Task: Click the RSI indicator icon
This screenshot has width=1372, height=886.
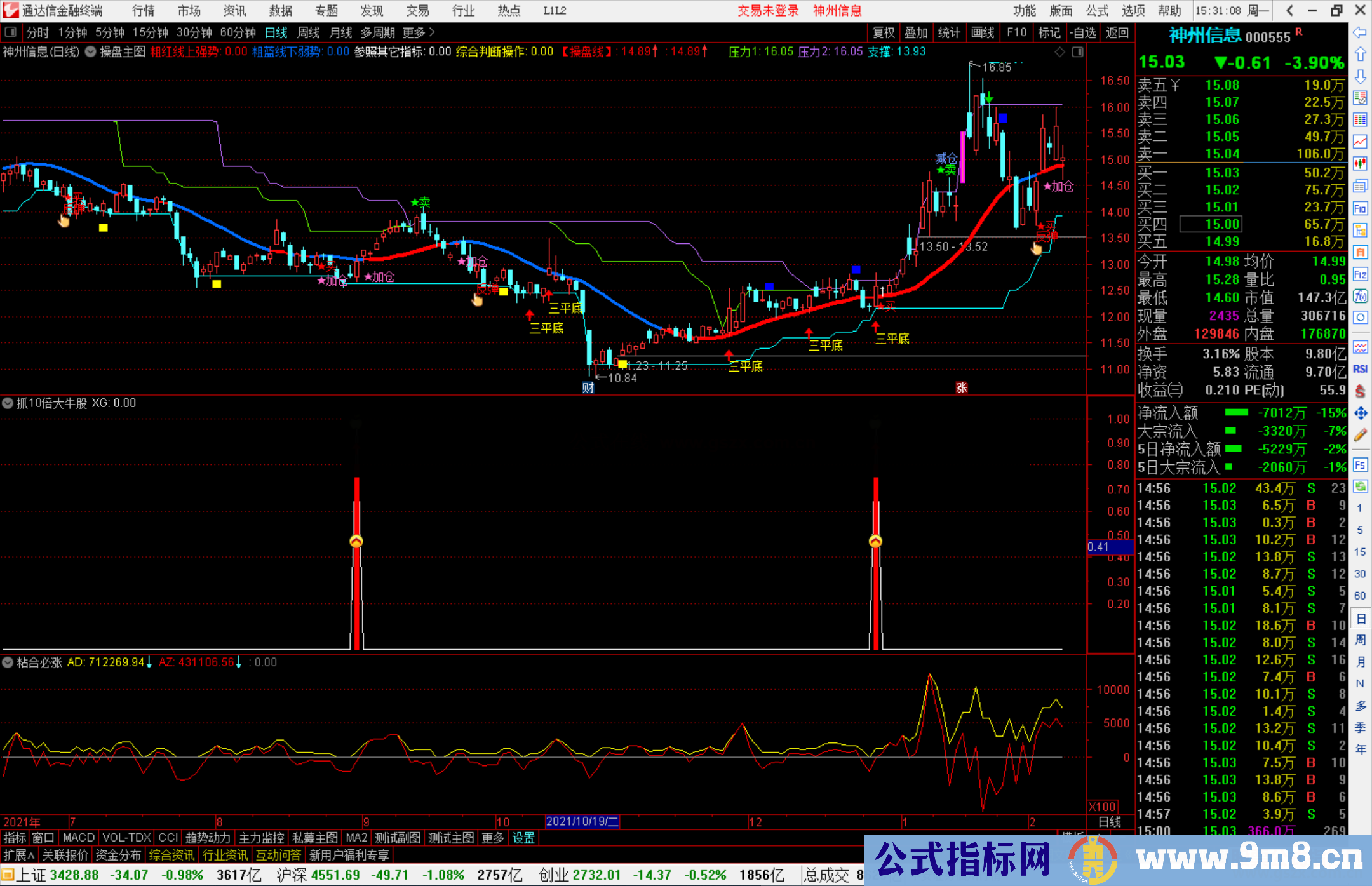Action: click(1360, 369)
